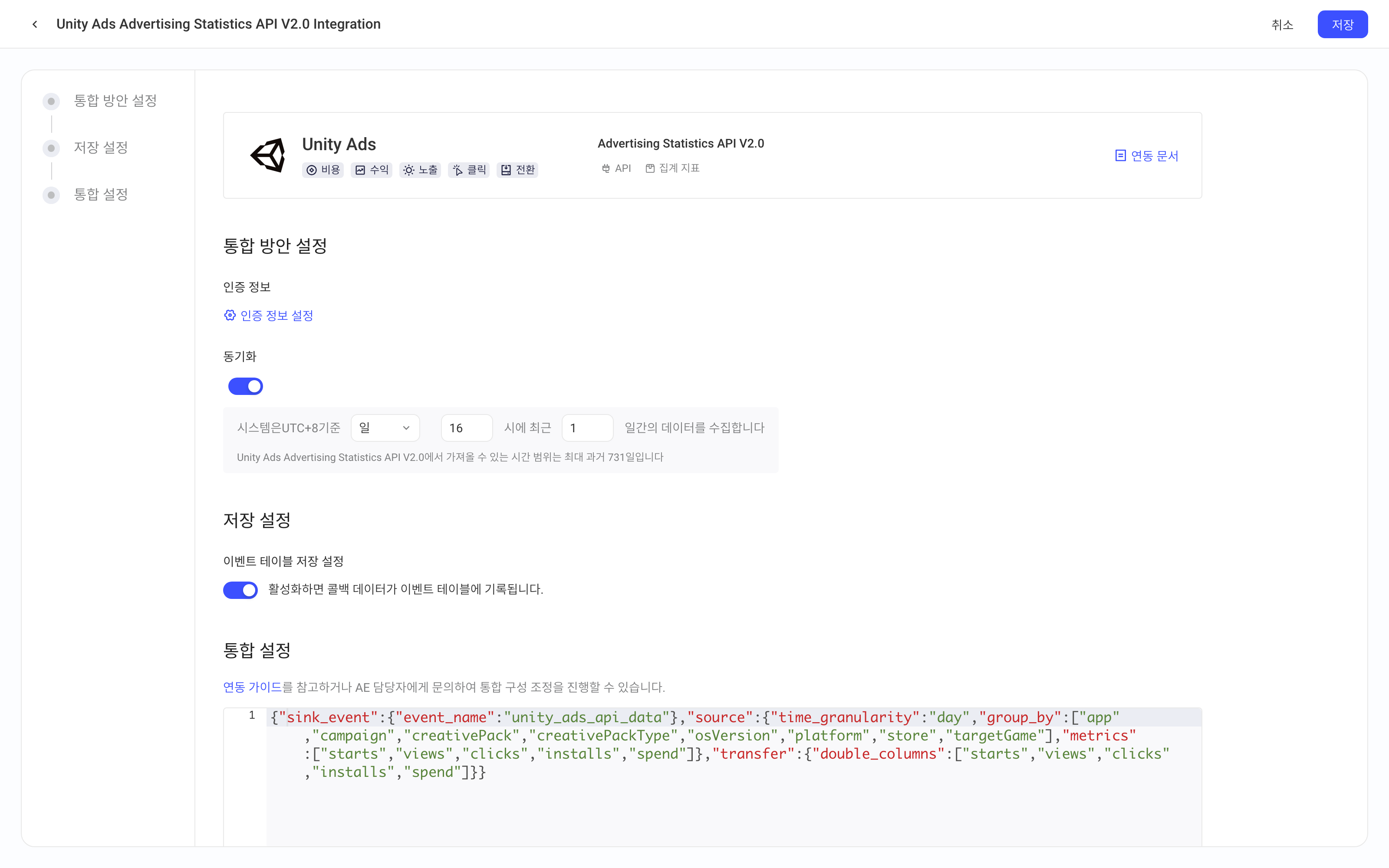The height and width of the screenshot is (868, 1389).
Task: Toggle the 동기화 sync switch
Action: (246, 386)
